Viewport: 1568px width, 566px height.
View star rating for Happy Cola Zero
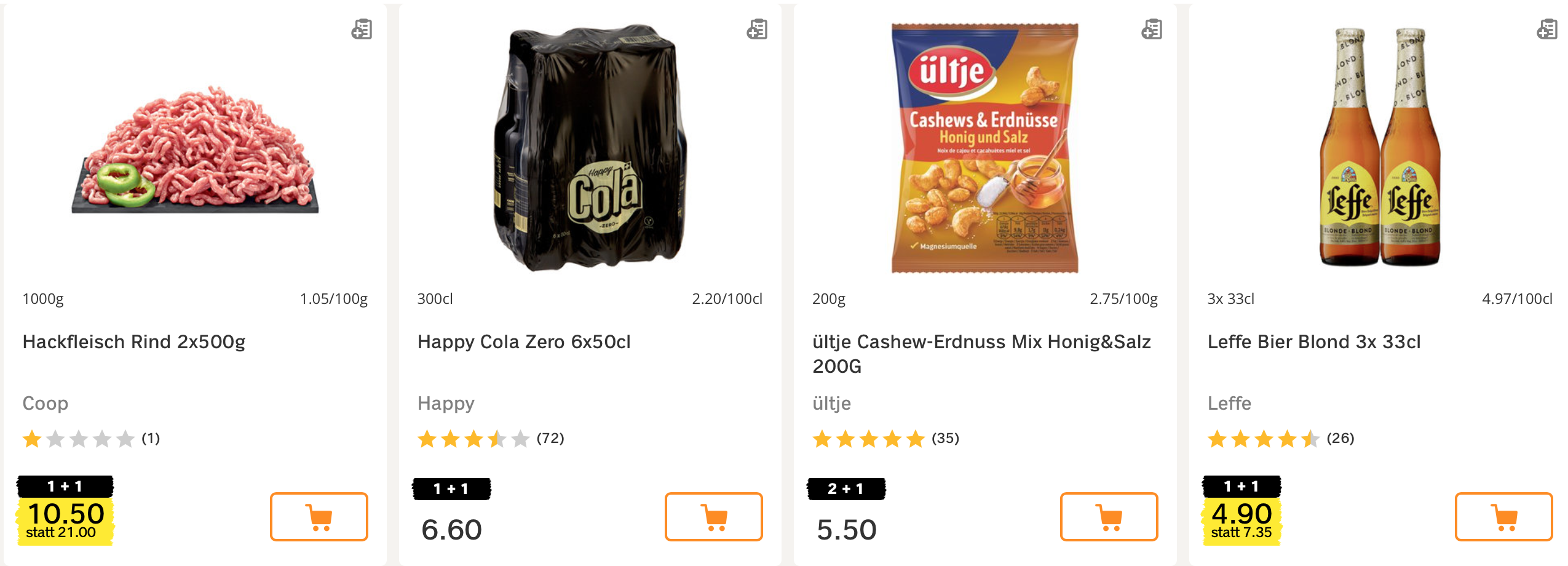(x=473, y=439)
